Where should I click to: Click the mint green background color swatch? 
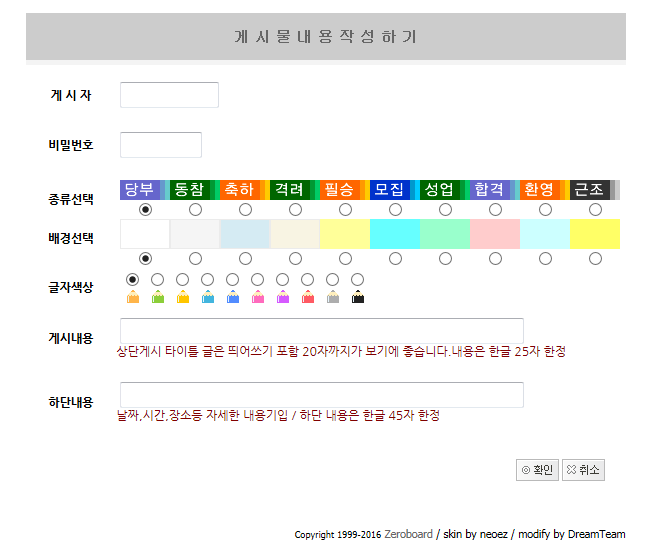[x=445, y=234]
